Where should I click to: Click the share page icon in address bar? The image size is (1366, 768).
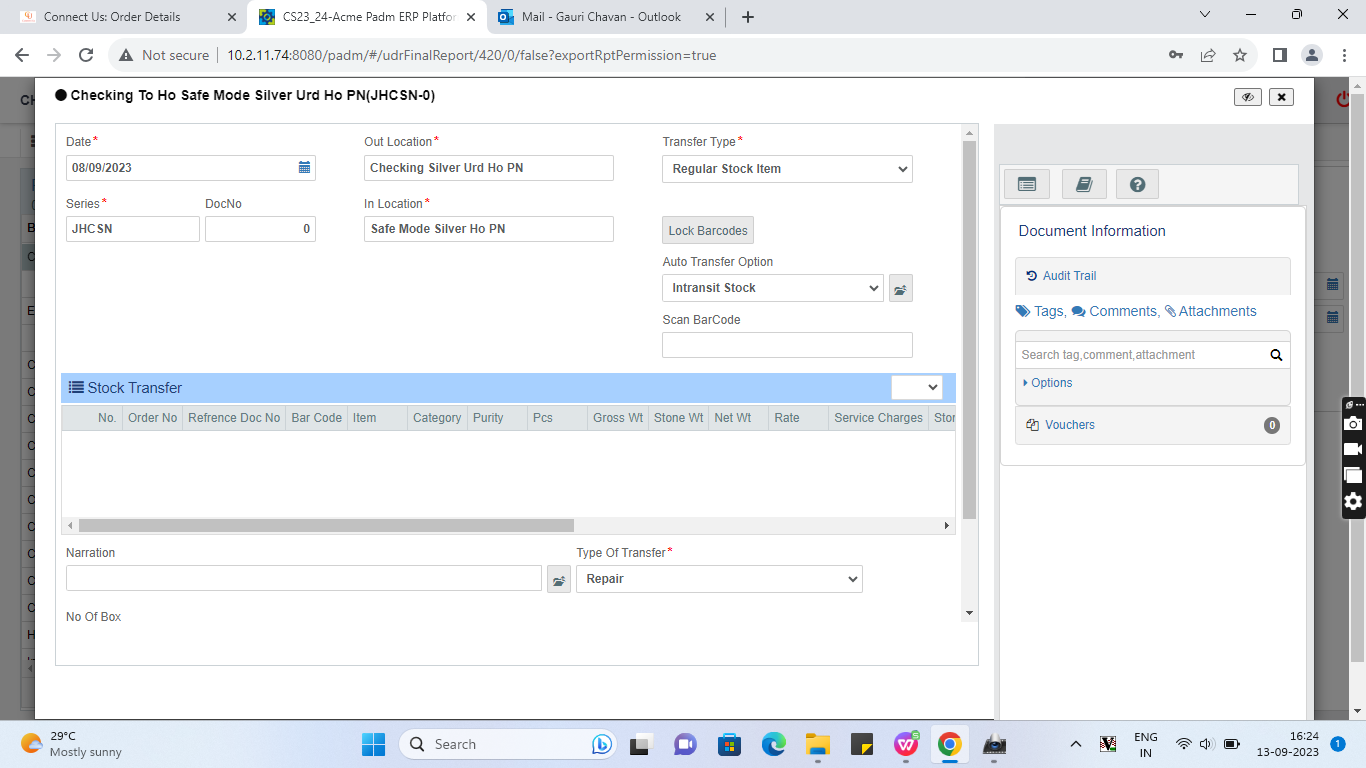tap(1208, 55)
